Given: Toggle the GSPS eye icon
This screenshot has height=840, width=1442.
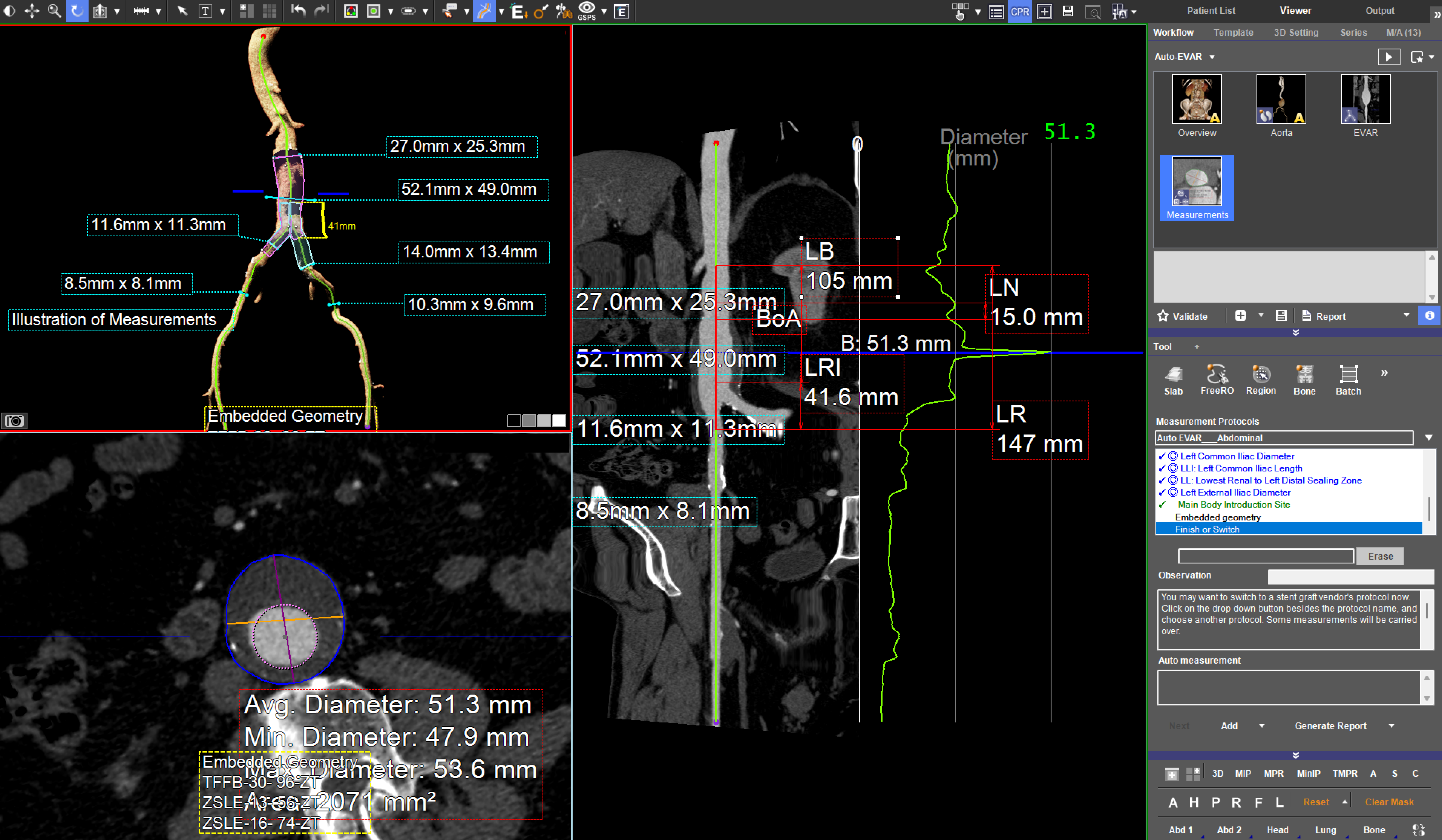Looking at the screenshot, I should (x=587, y=10).
